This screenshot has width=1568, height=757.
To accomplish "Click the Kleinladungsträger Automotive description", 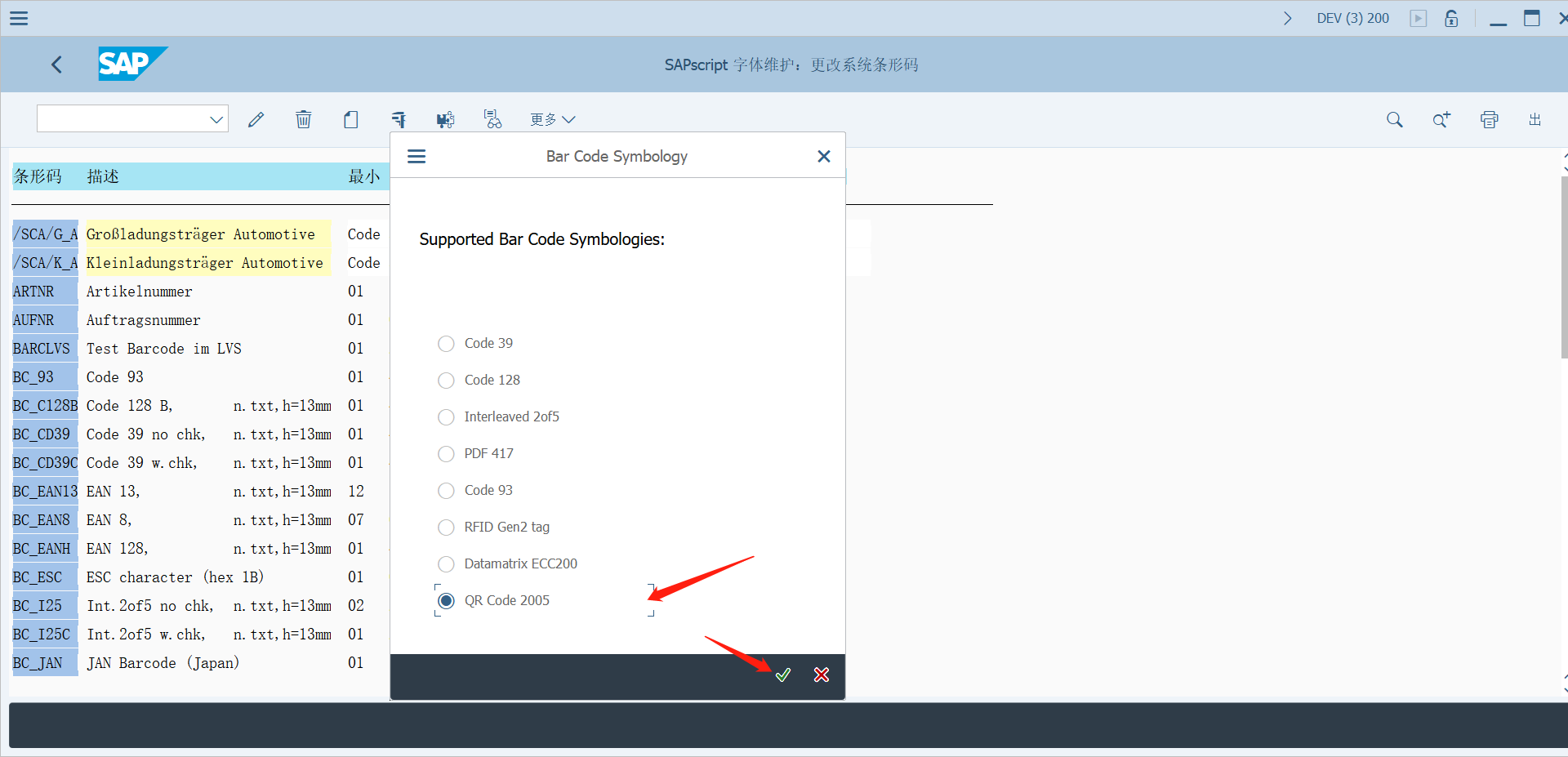I will pyautogui.click(x=205, y=263).
